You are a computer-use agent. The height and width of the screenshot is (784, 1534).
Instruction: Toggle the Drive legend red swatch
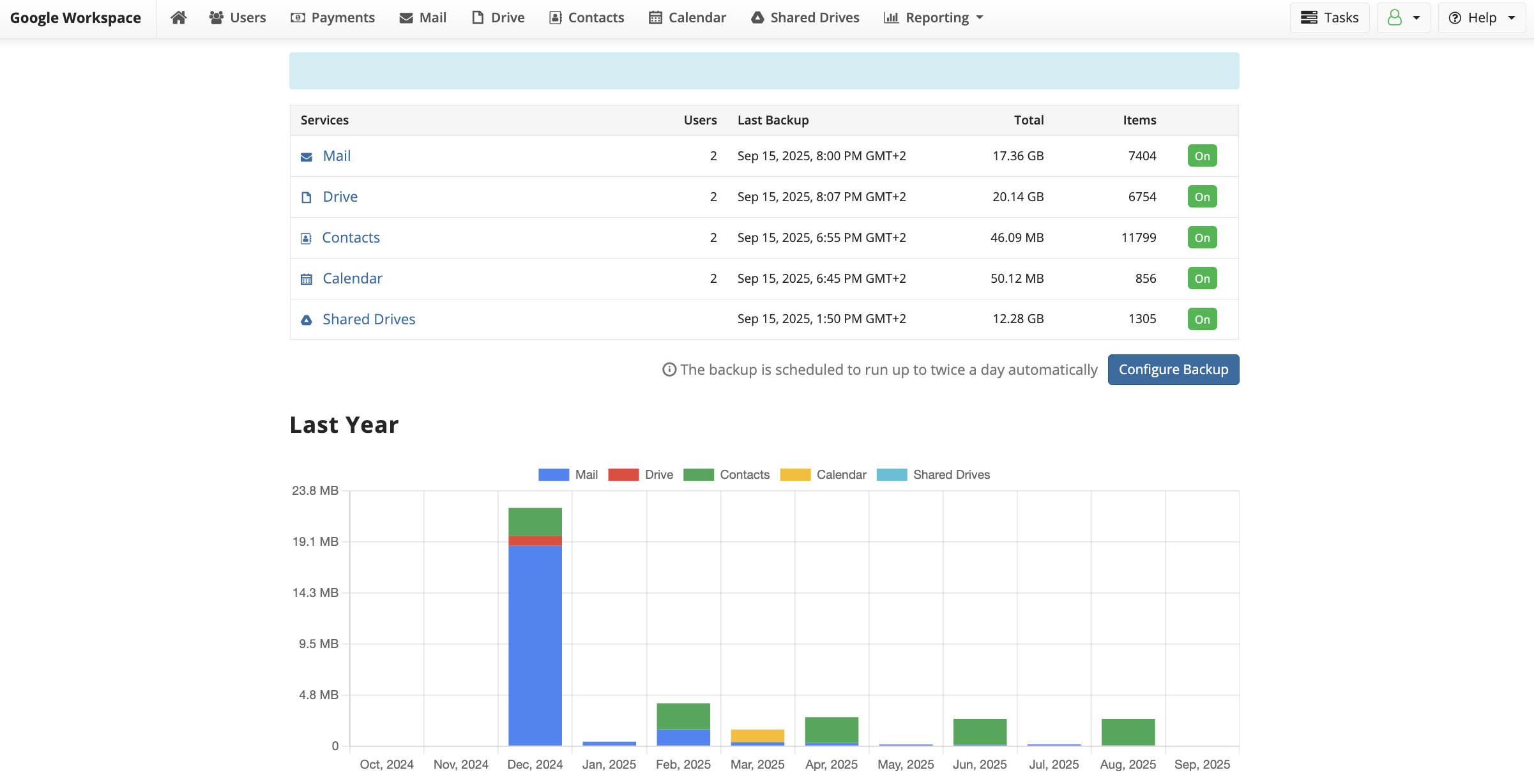pos(623,475)
